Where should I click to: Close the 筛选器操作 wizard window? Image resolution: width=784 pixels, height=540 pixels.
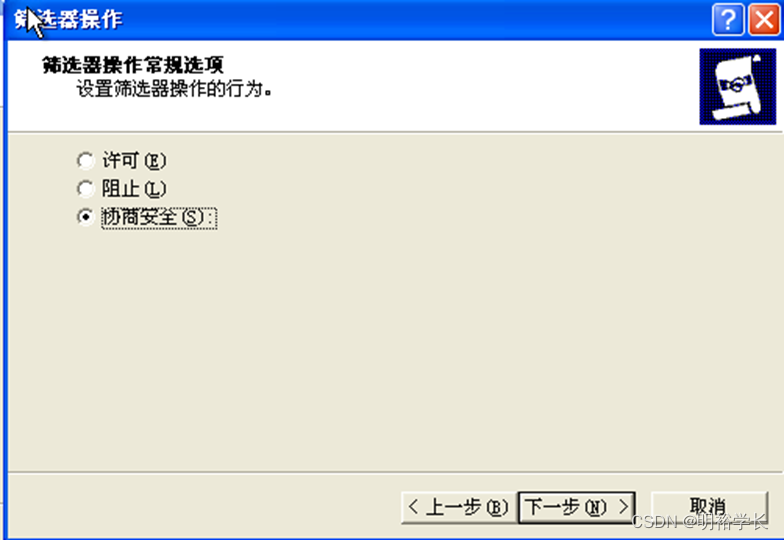[x=764, y=20]
